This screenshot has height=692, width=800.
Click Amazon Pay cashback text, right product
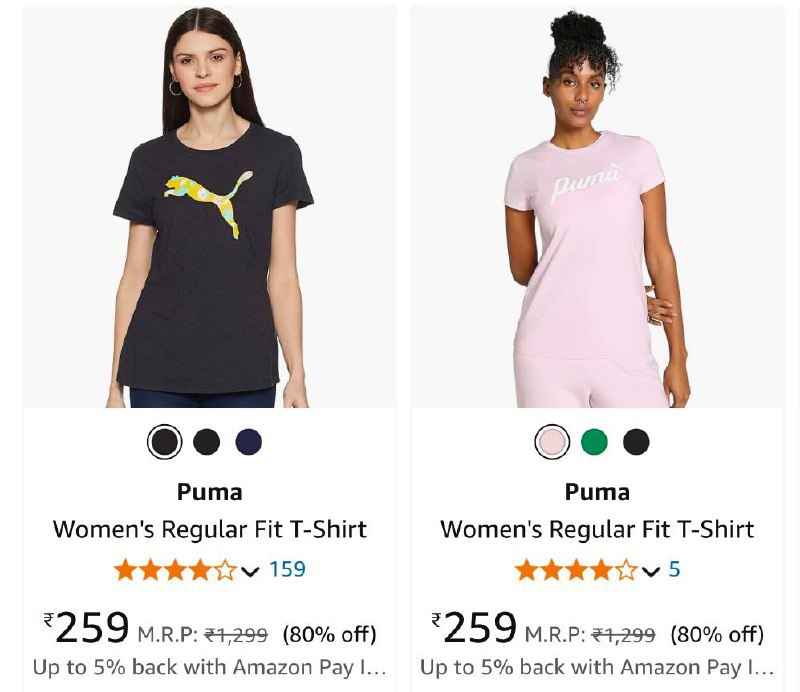click(597, 668)
